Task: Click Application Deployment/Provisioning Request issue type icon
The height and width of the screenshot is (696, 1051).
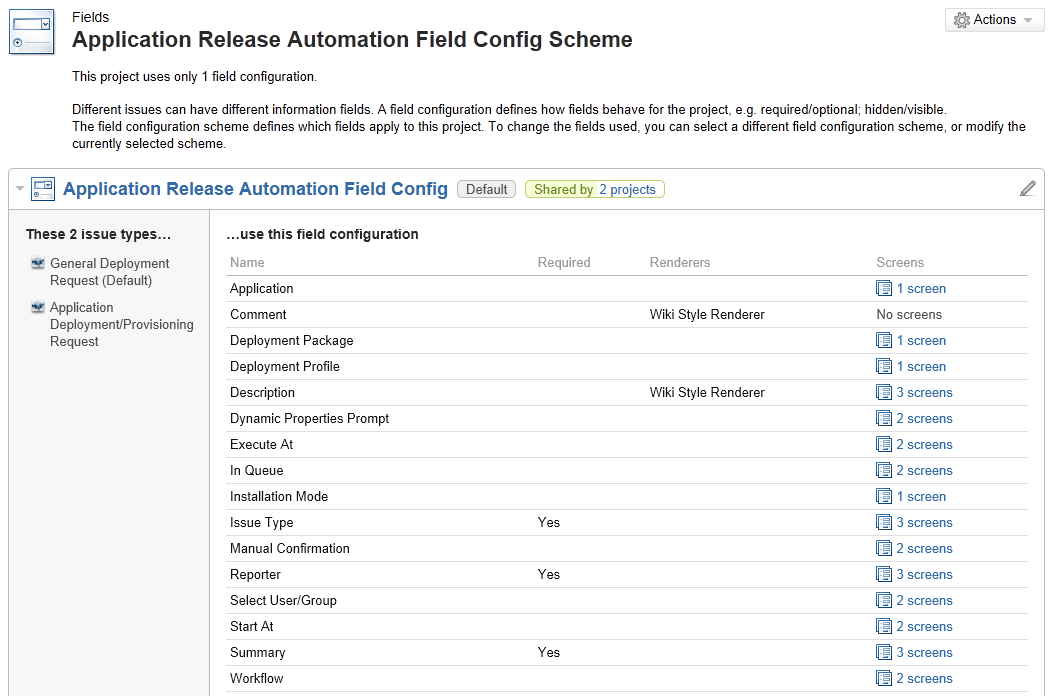Action: pyautogui.click(x=38, y=306)
